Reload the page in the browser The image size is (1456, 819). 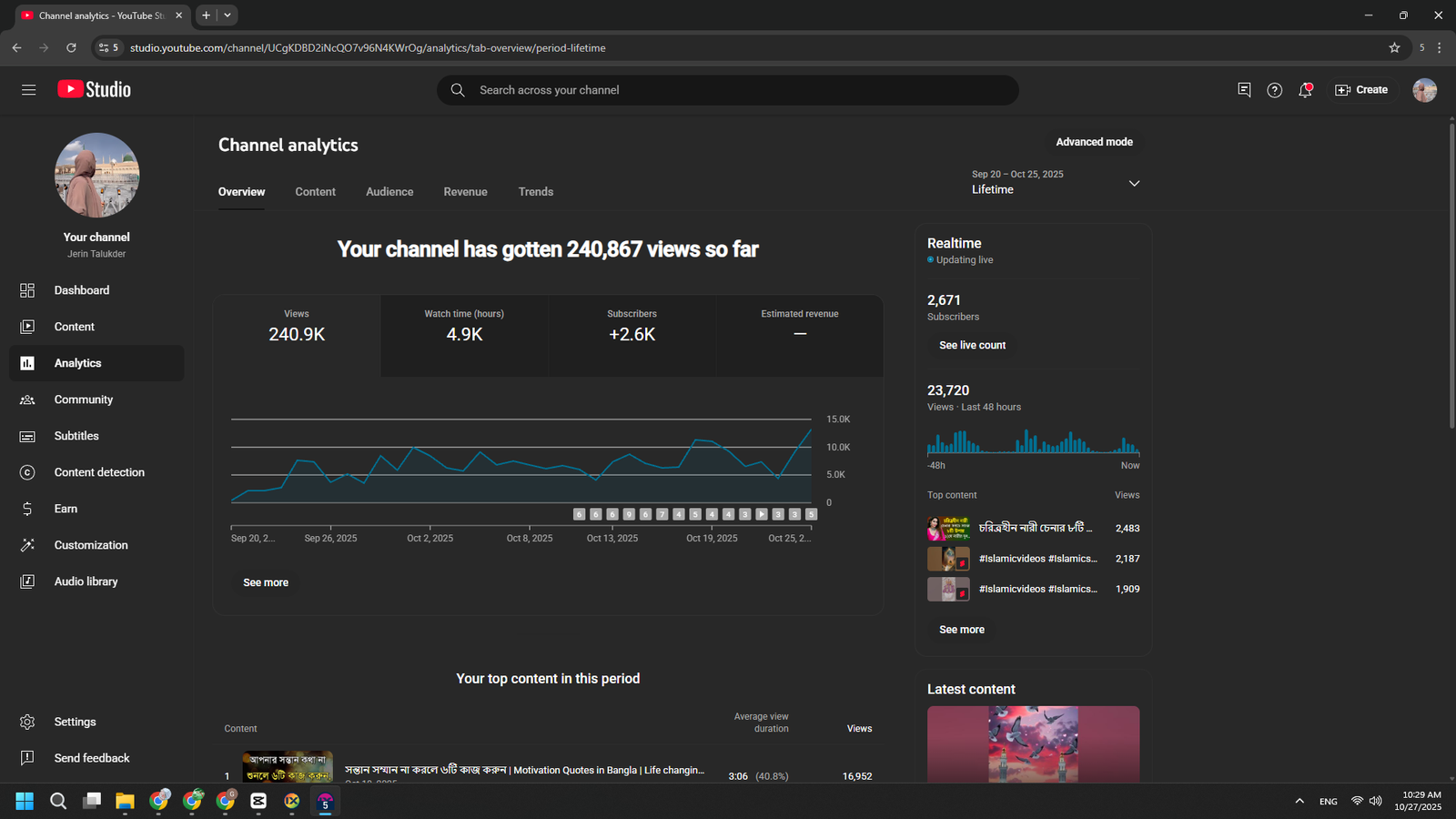tap(71, 47)
